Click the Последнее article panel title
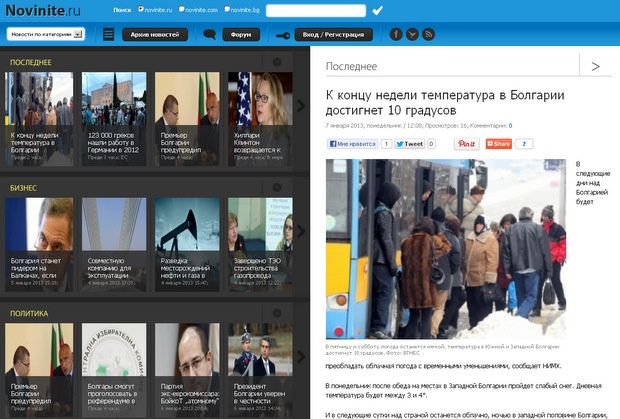 click(351, 66)
